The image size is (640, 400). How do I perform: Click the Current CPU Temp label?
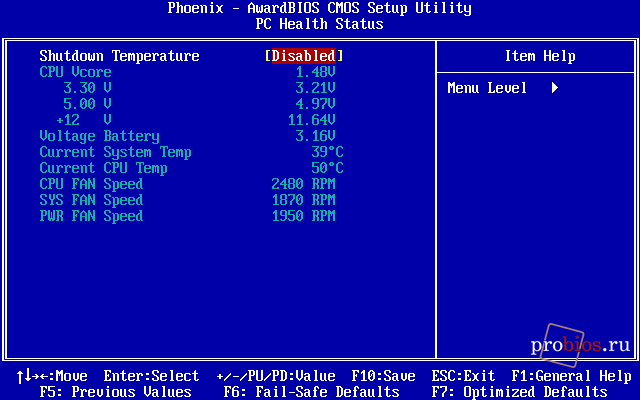(103, 168)
